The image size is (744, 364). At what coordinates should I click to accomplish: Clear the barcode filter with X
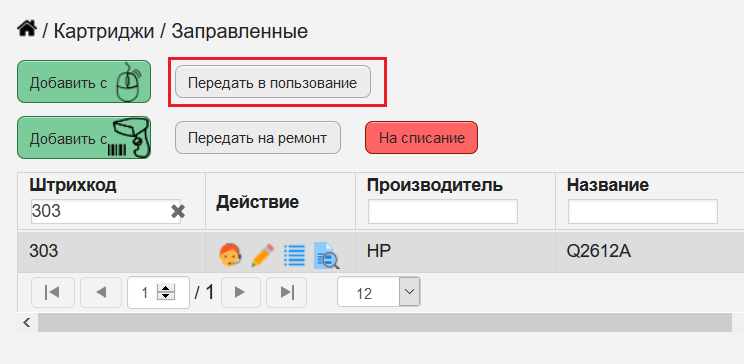point(177,212)
